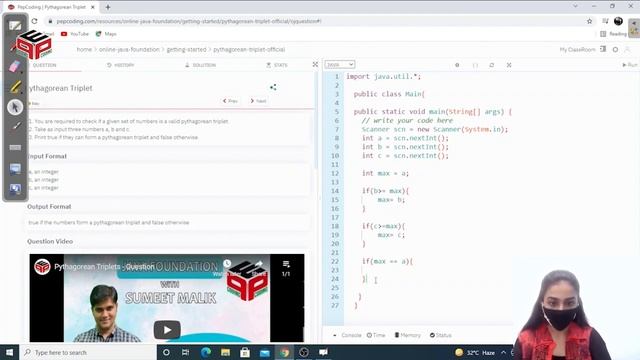Click the reset code refresh icon
The width and height of the screenshot is (640, 360).
tap(491, 65)
